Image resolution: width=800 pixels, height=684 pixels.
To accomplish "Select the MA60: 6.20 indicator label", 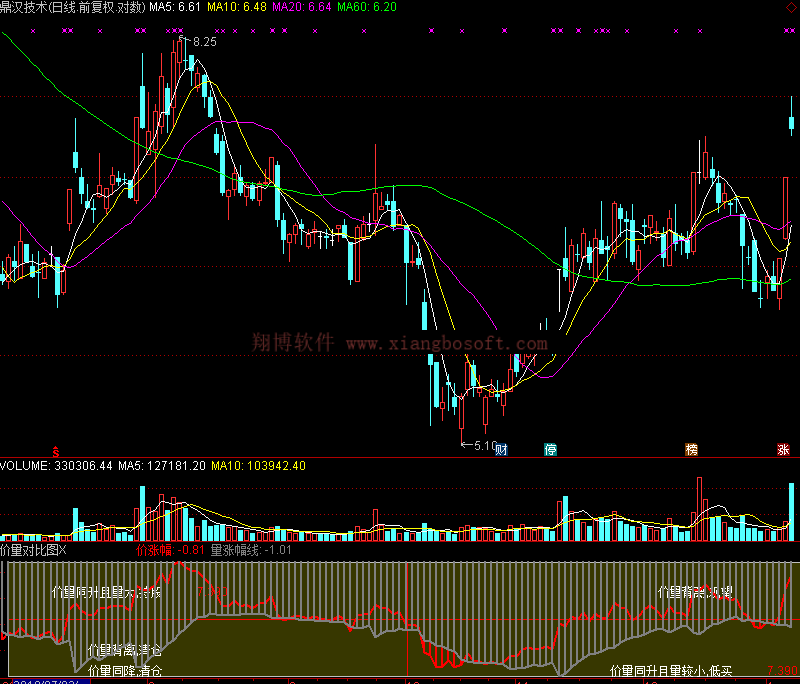I will (x=367, y=7).
